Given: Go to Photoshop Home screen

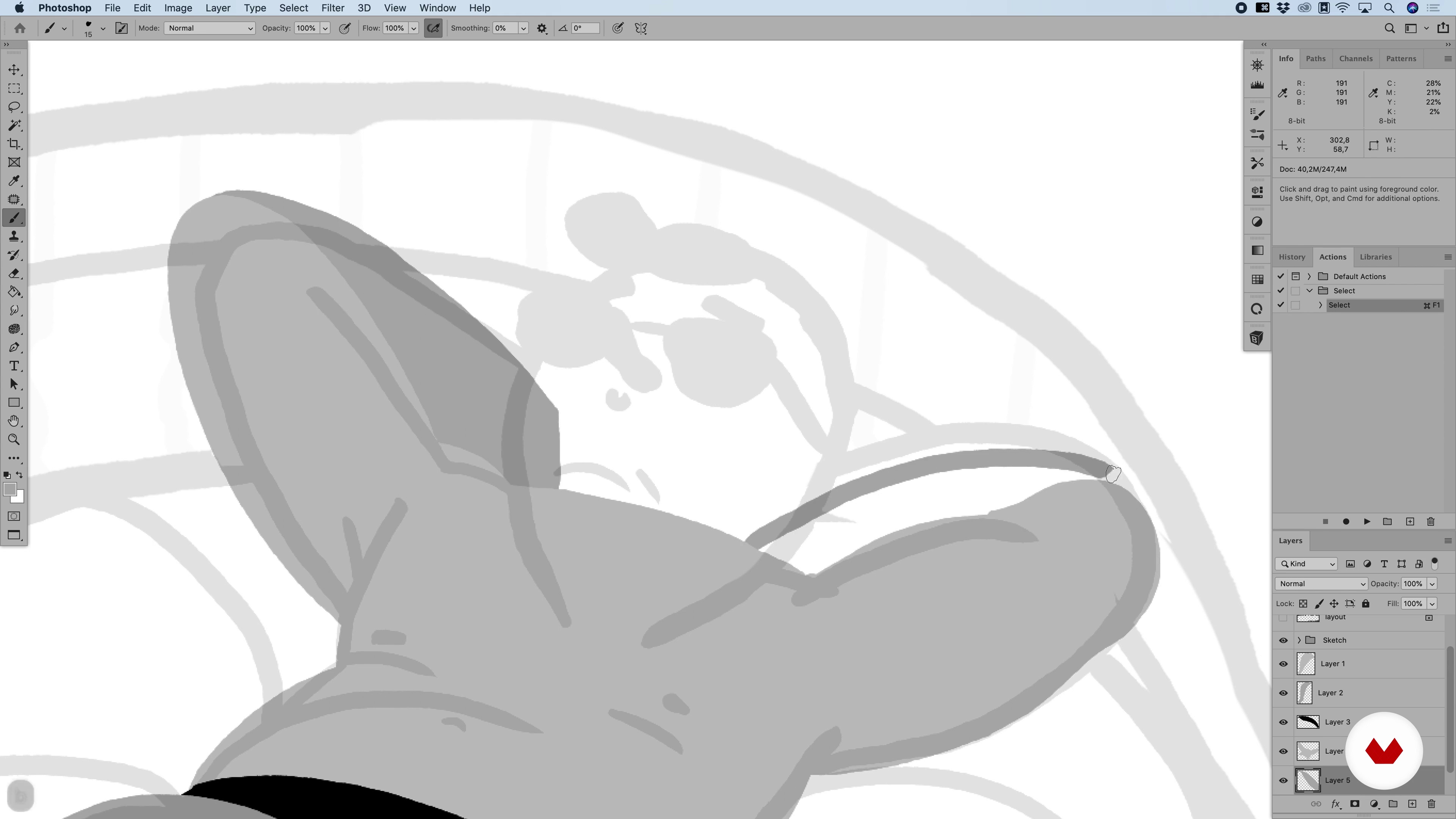Looking at the screenshot, I should tap(20, 28).
